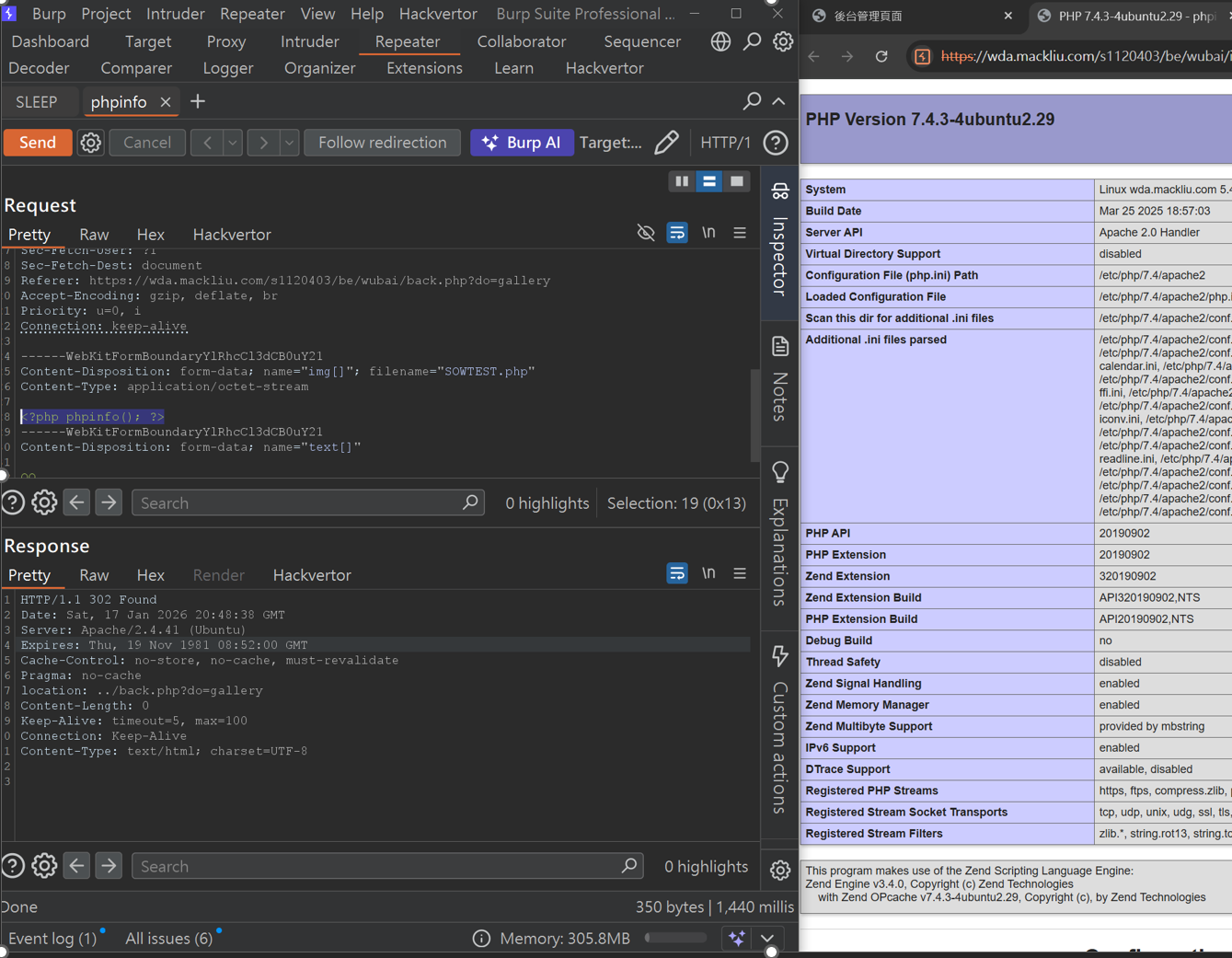Screen dimensions: 1232x958
Task: Edit target with the pencil icon
Action: coord(666,143)
